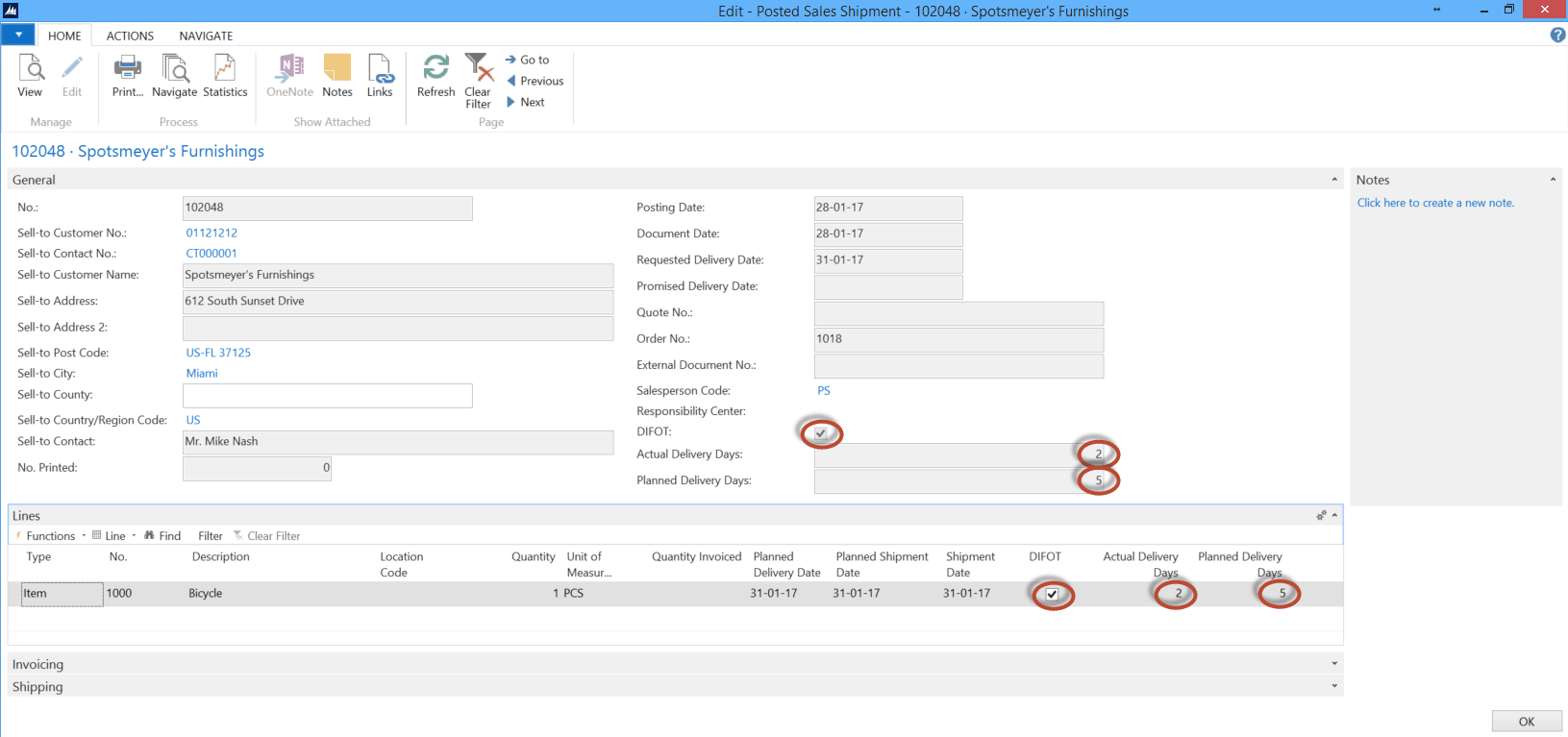1568x737 pixels.
Task: Click Requested Delivery Date field
Action: click(x=888, y=260)
